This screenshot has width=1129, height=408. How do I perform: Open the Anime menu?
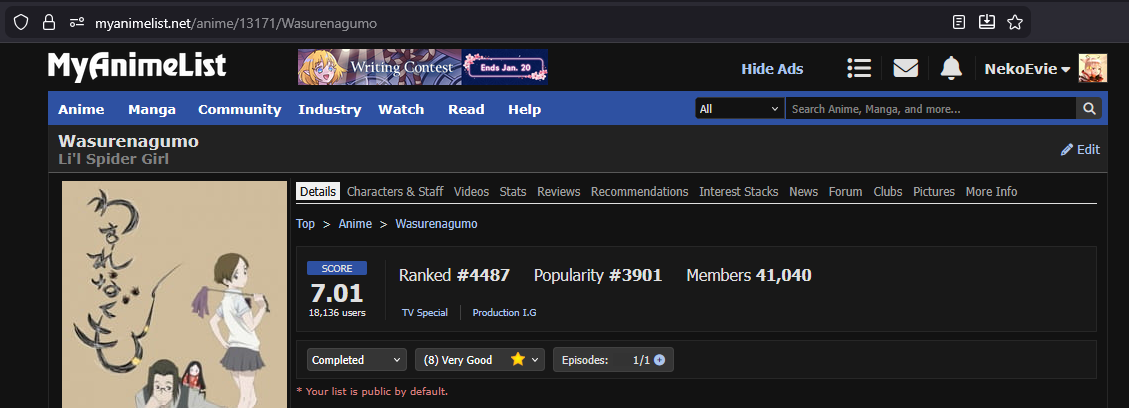(x=81, y=109)
